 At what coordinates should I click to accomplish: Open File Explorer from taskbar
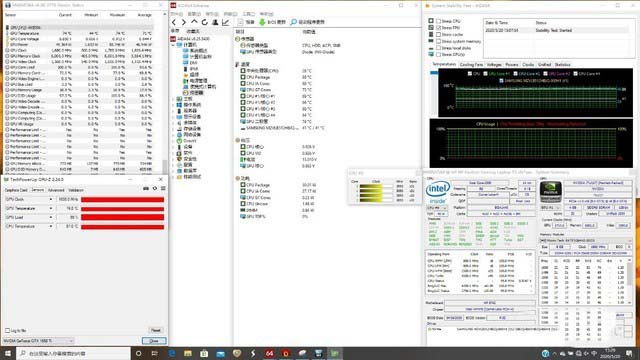coord(188,353)
